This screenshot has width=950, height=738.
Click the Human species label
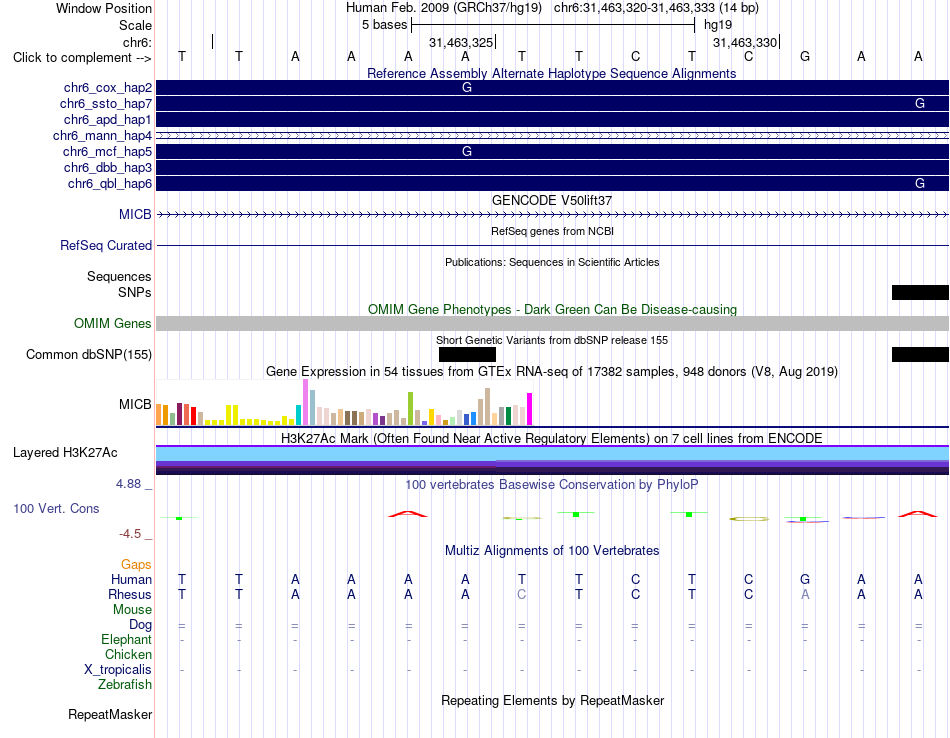coord(131,579)
